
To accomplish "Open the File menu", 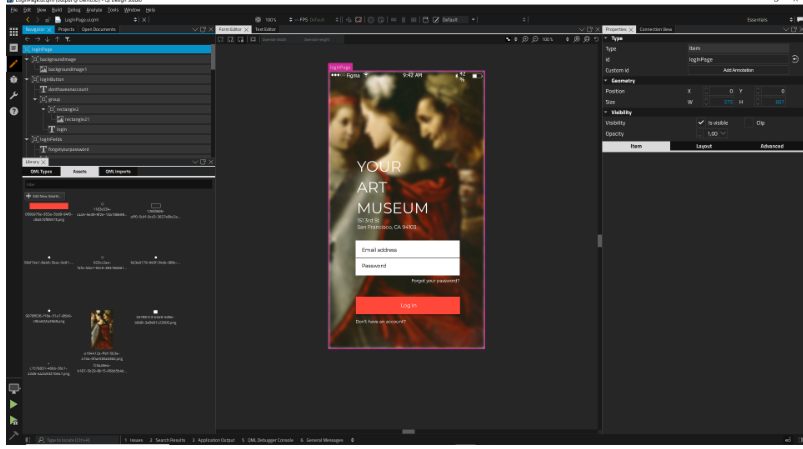I will 14,10.
